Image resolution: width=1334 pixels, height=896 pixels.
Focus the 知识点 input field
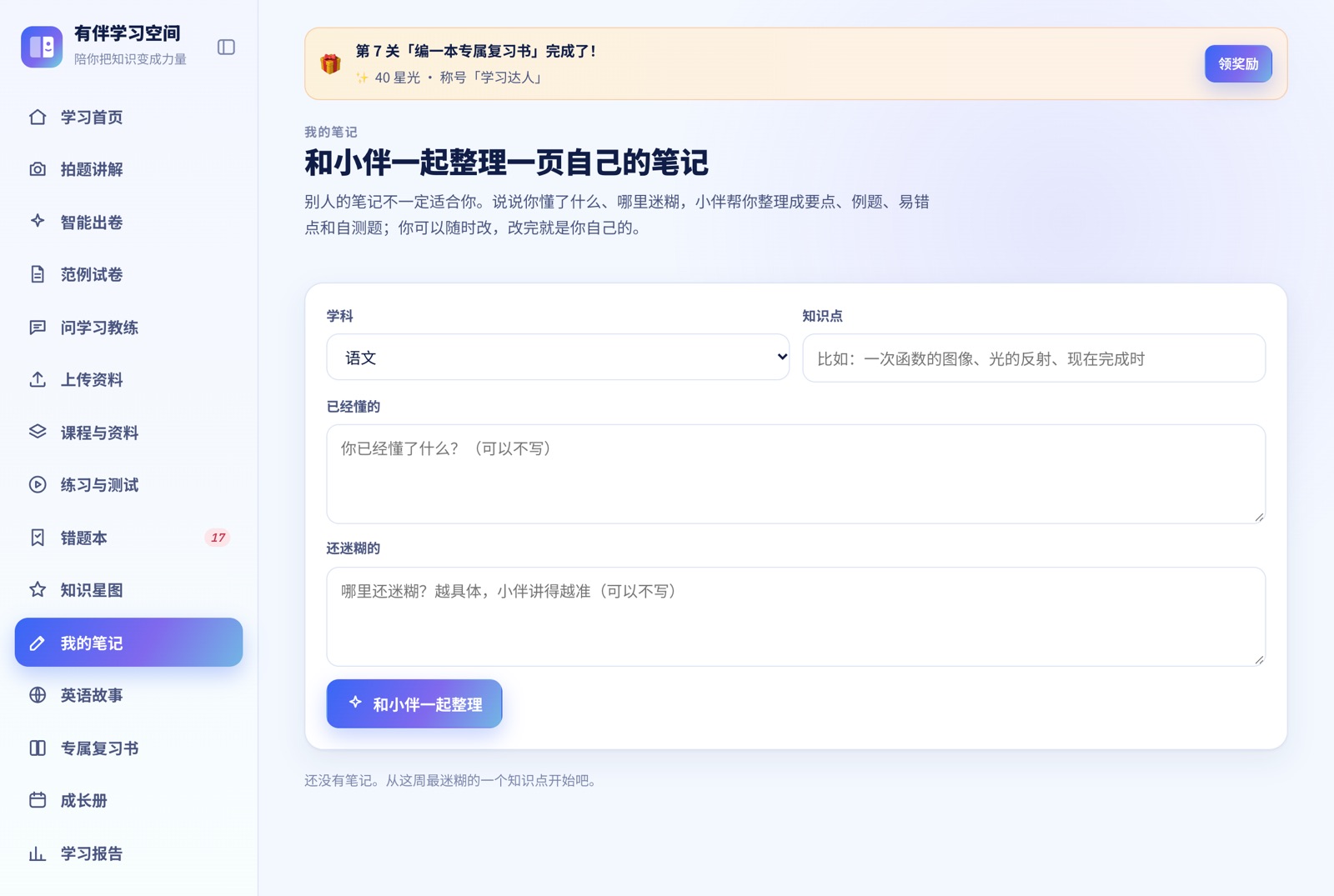pyautogui.click(x=1034, y=358)
